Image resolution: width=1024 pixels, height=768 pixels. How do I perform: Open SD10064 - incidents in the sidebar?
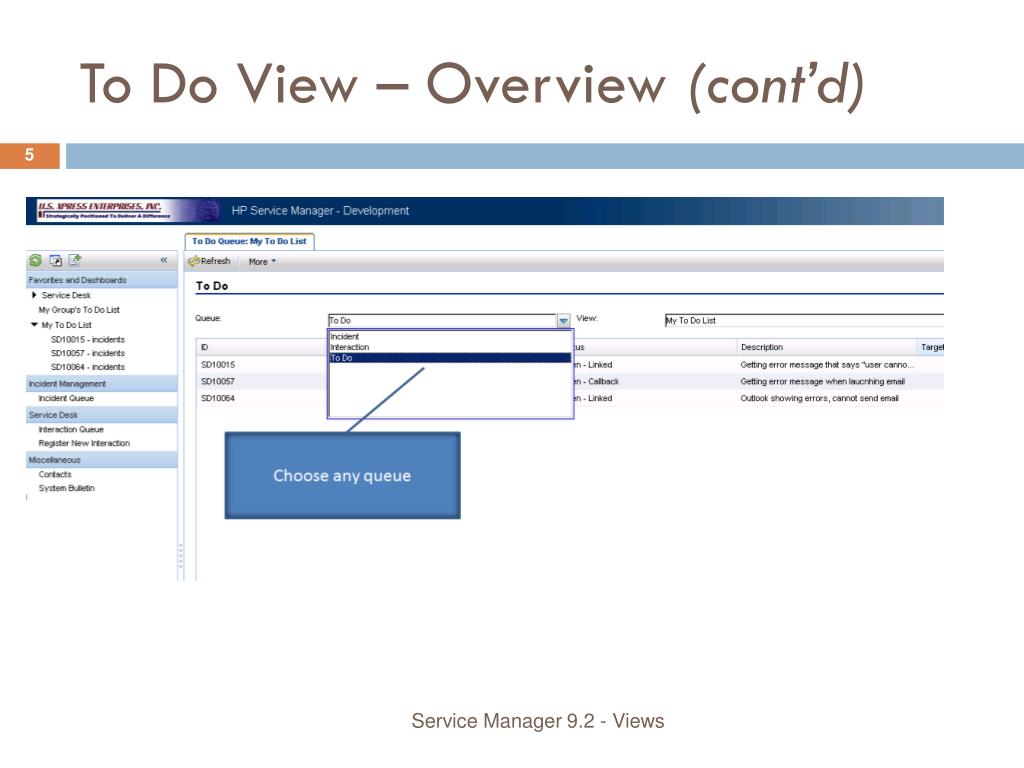coord(88,367)
